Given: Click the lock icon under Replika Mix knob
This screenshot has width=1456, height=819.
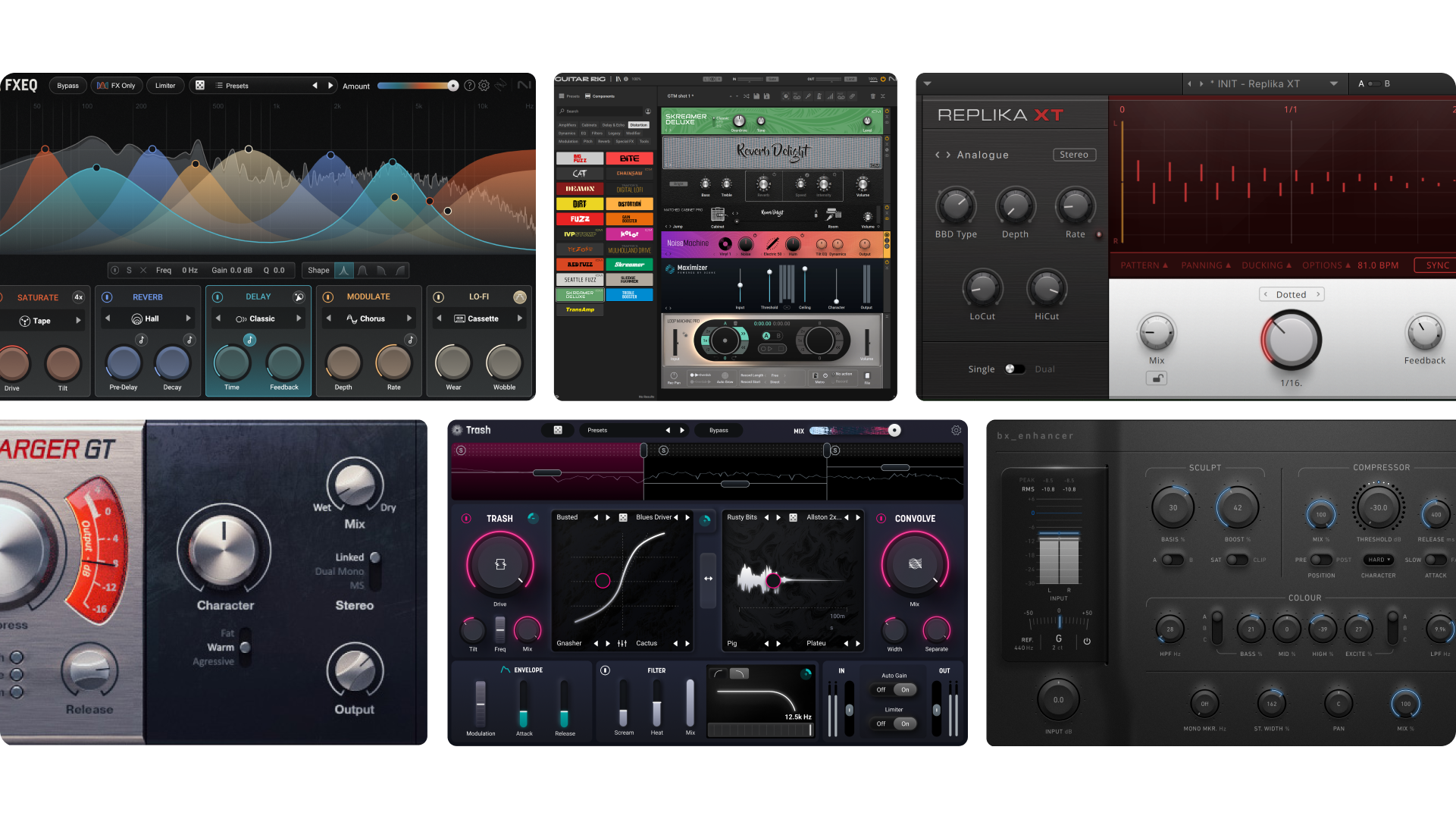Looking at the screenshot, I should [1157, 378].
